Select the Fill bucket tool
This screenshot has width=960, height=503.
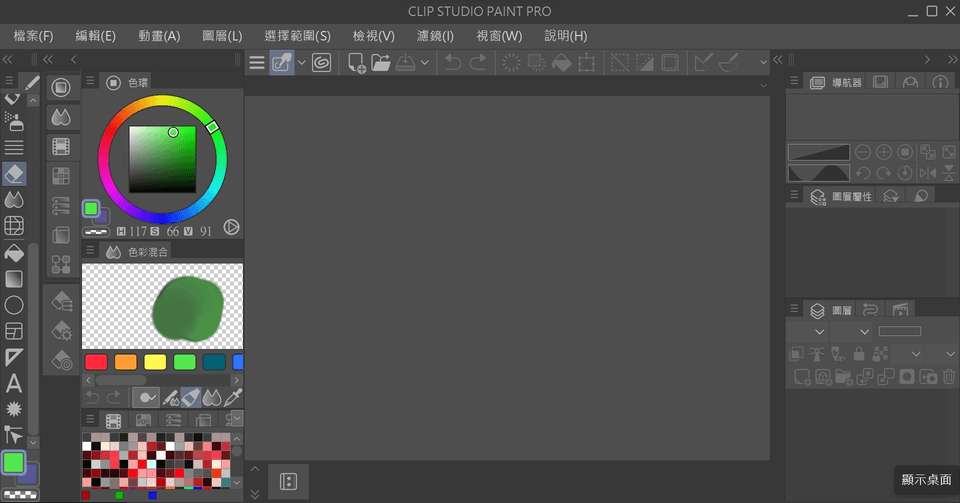[x=14, y=253]
